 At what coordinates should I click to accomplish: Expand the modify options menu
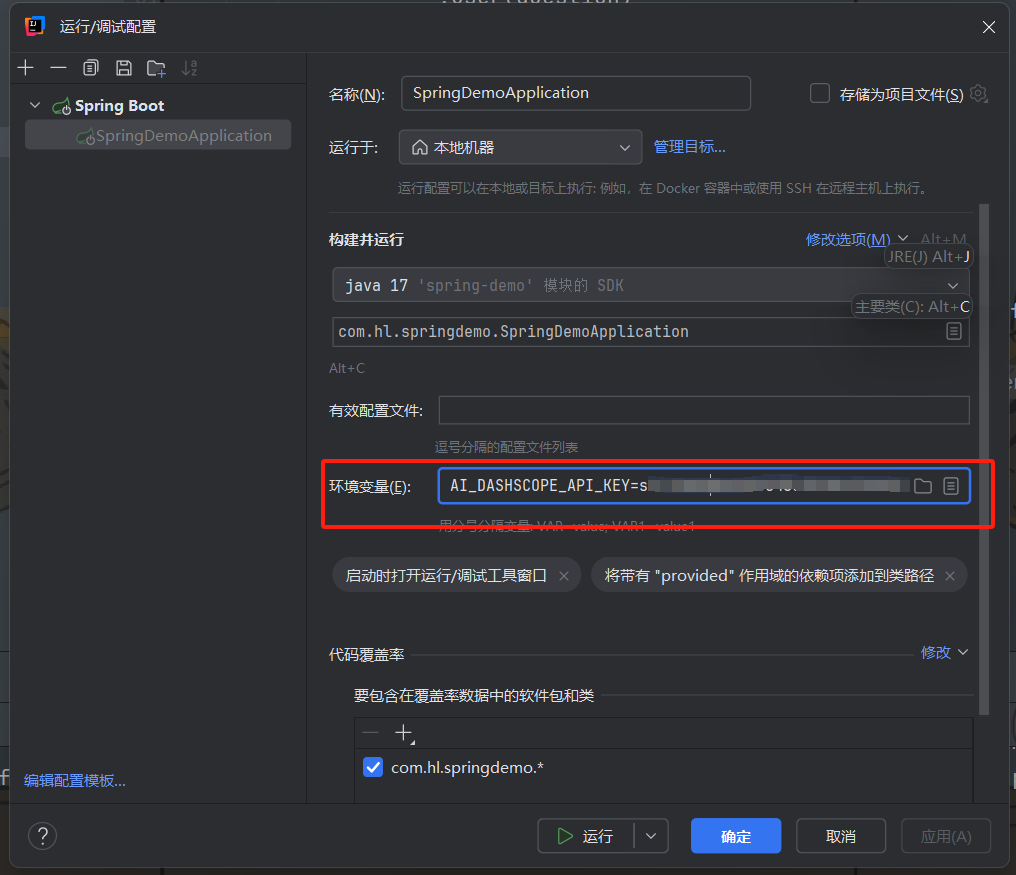click(856, 239)
